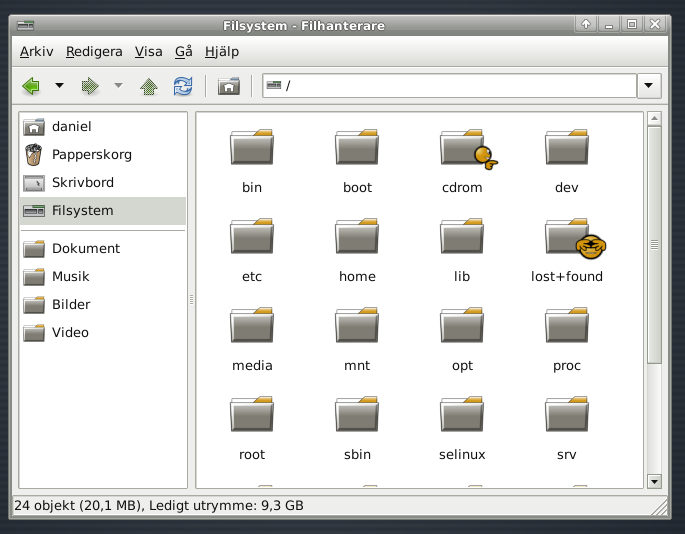
Task: Open the forward history dropdown arrow
Action: pyautogui.click(x=118, y=86)
